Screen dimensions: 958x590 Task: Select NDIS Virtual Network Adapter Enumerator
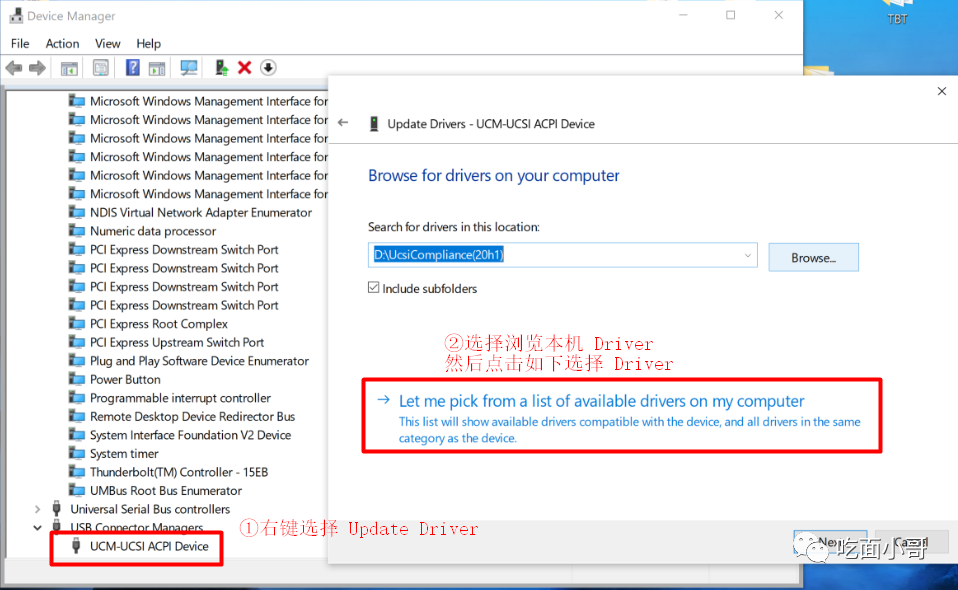click(x=201, y=213)
